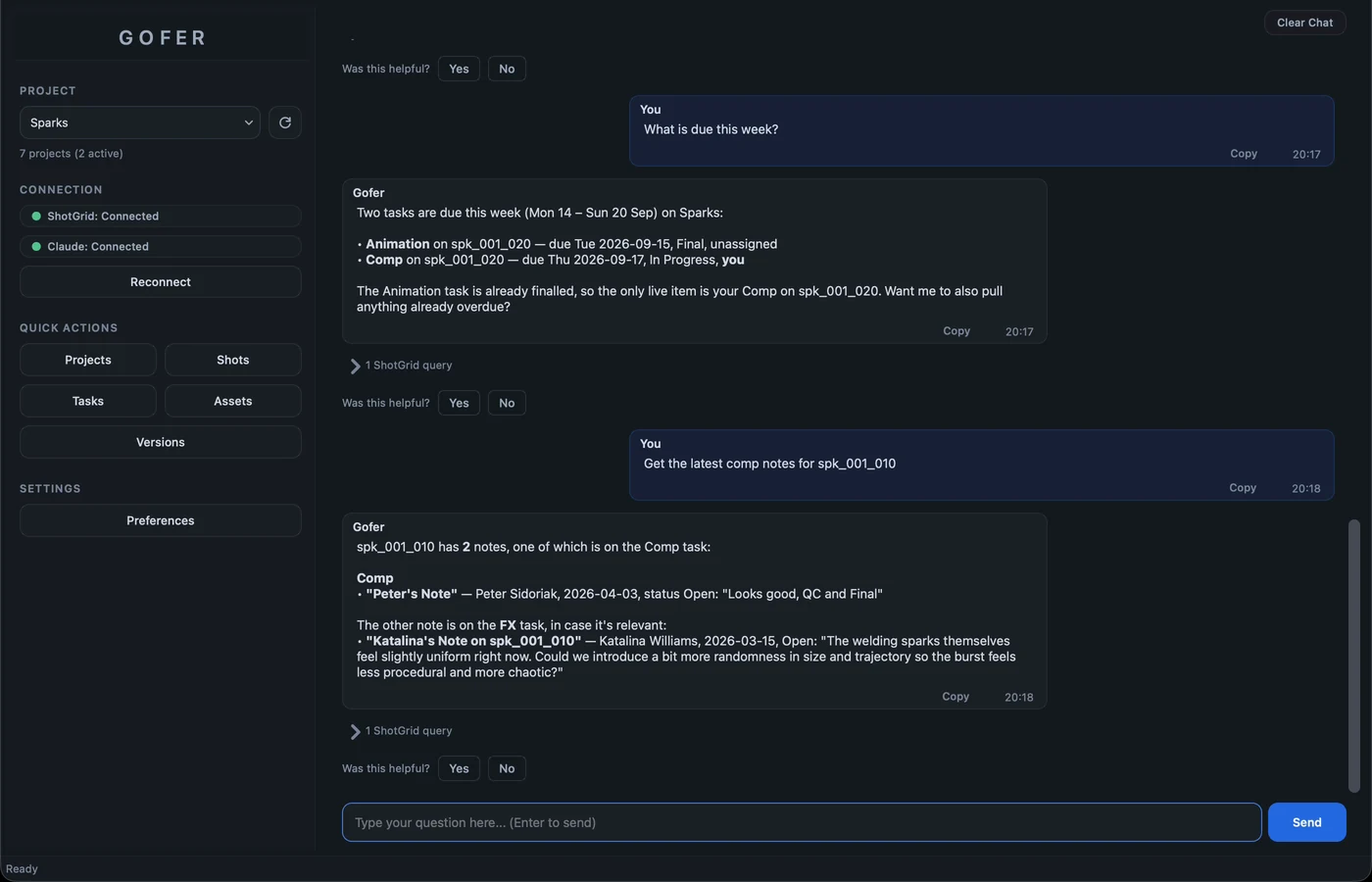Image resolution: width=1372 pixels, height=882 pixels.
Task: Select the Assets quick action
Action: coord(233,401)
